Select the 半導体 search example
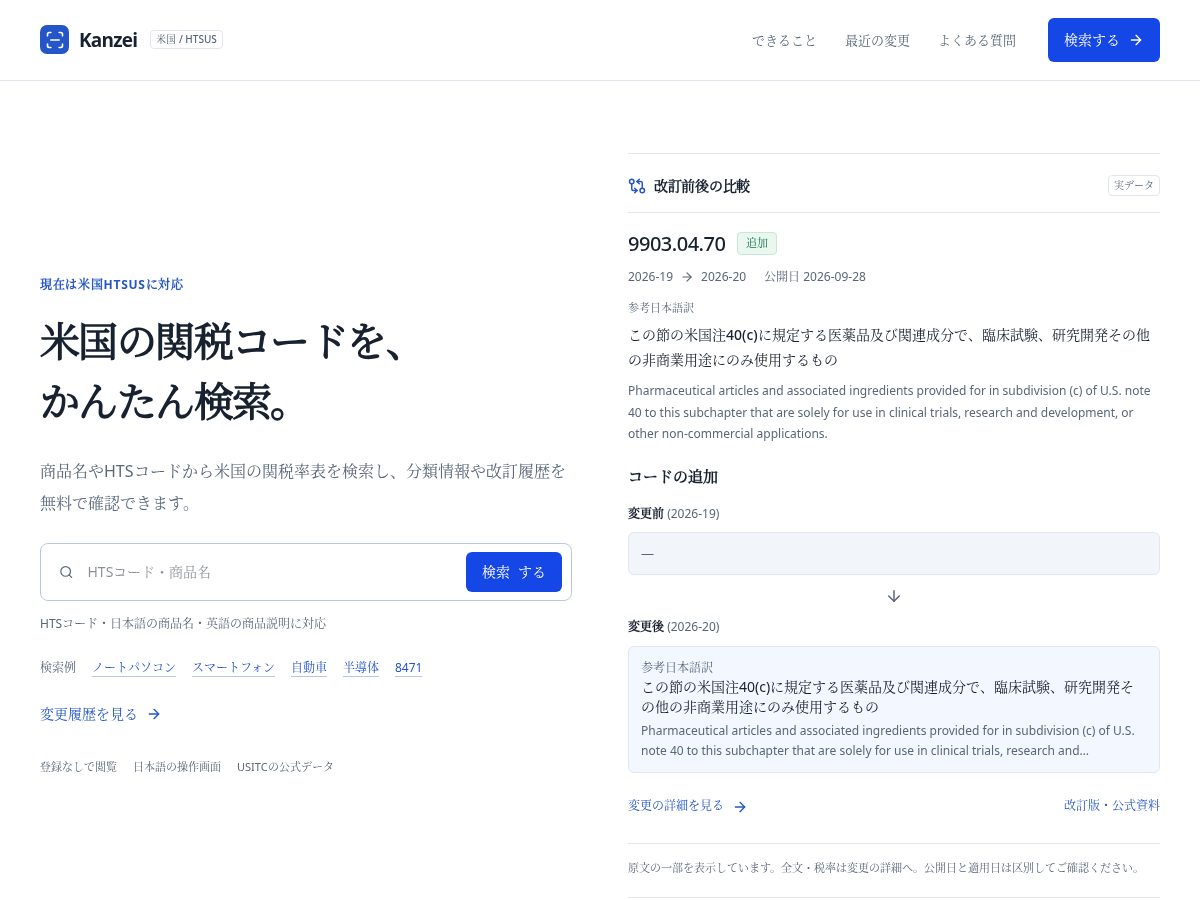Viewport: 1200px width, 900px height. click(361, 667)
